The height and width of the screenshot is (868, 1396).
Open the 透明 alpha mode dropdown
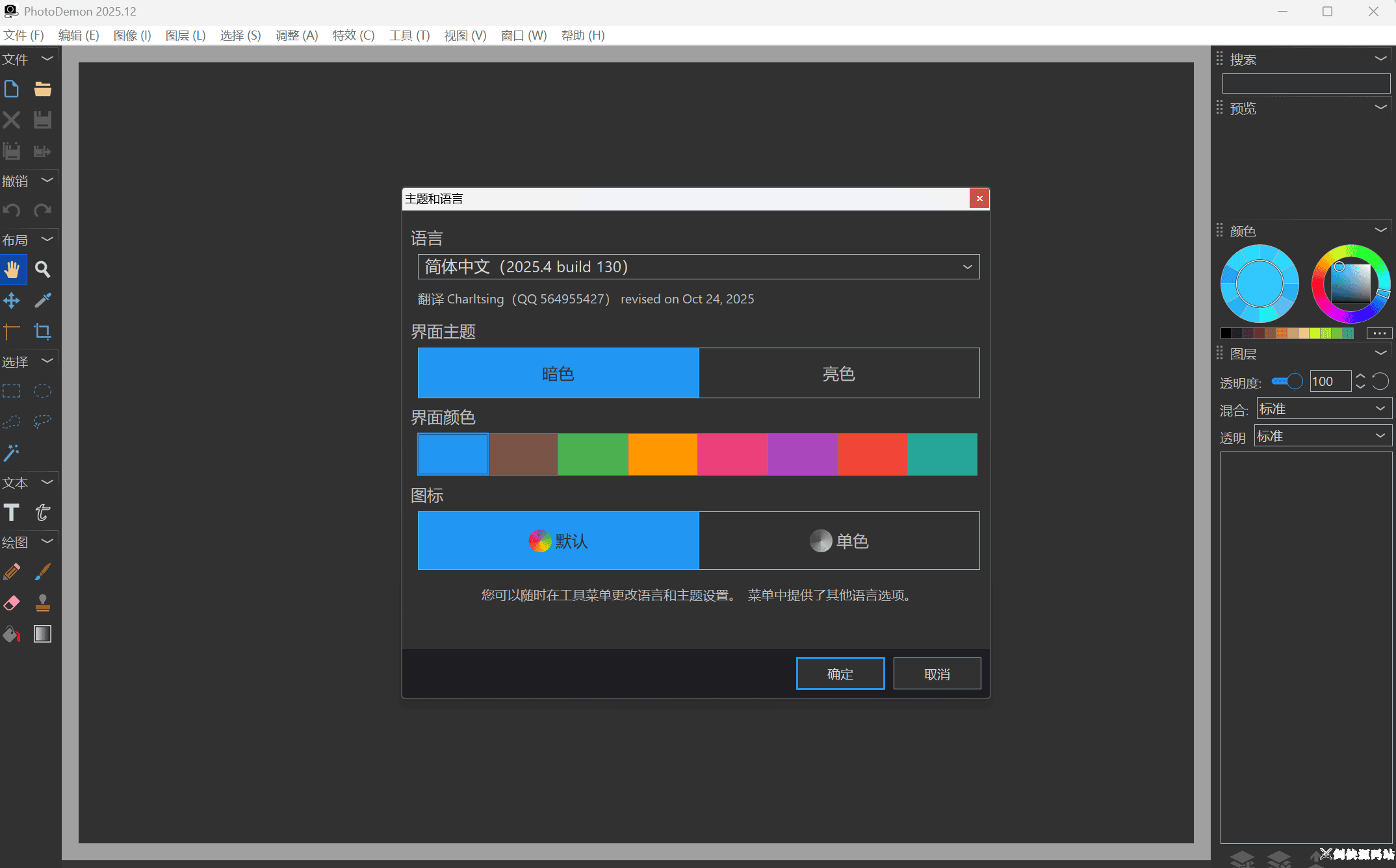coord(1322,436)
